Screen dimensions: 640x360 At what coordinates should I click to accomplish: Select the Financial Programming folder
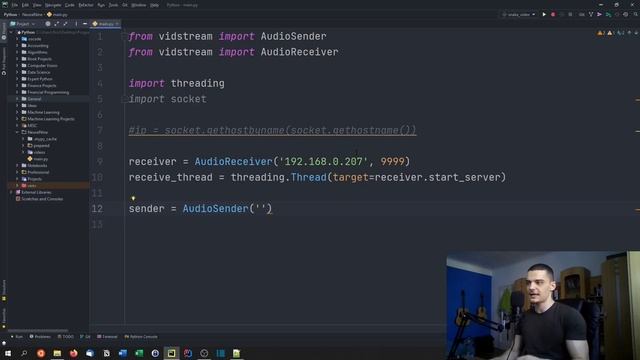pyautogui.click(x=45, y=92)
